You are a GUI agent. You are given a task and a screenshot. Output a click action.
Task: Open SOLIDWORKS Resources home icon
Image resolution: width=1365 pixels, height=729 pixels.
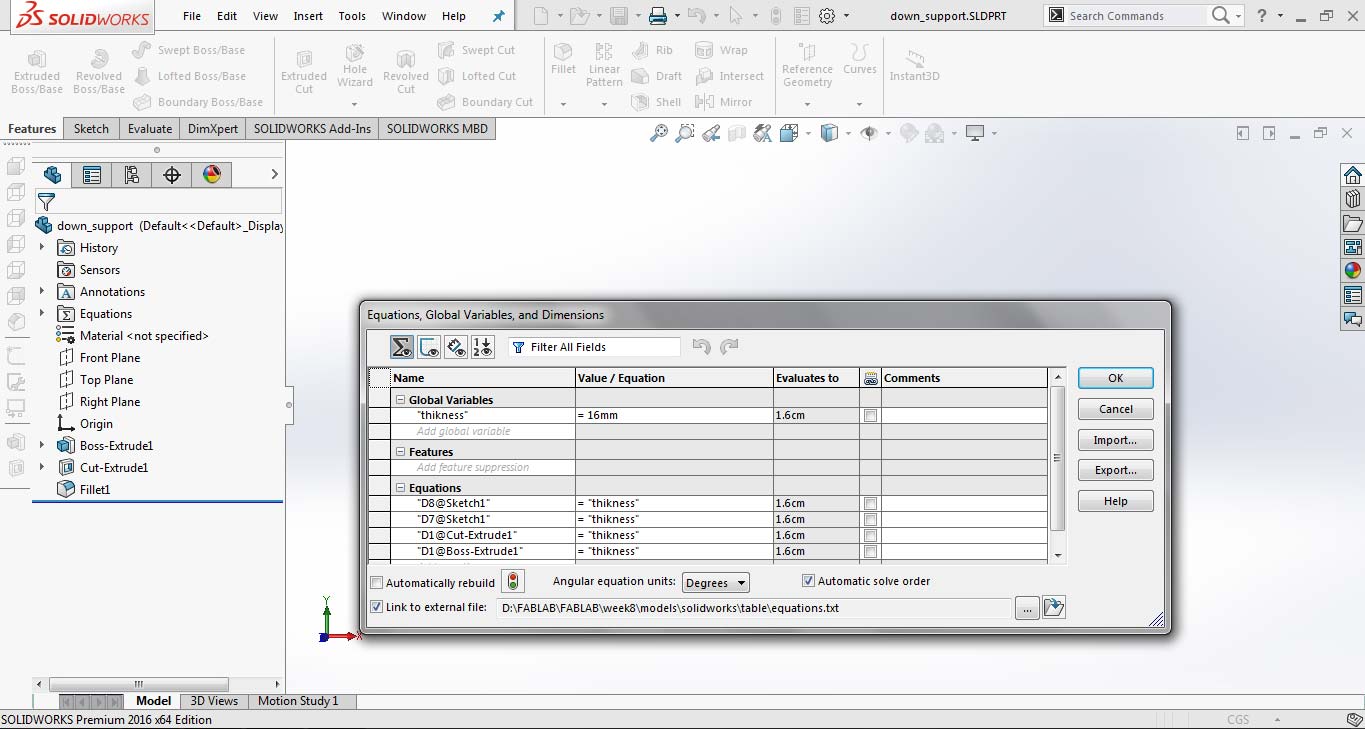(1352, 174)
